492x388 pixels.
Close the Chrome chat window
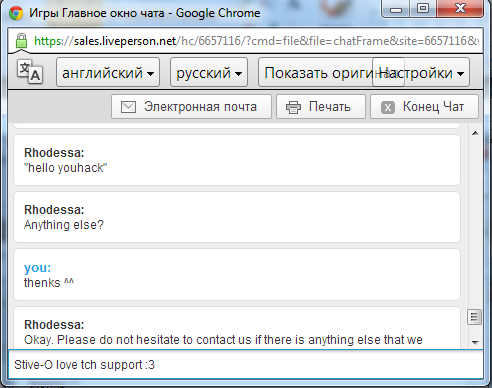(460, 9)
